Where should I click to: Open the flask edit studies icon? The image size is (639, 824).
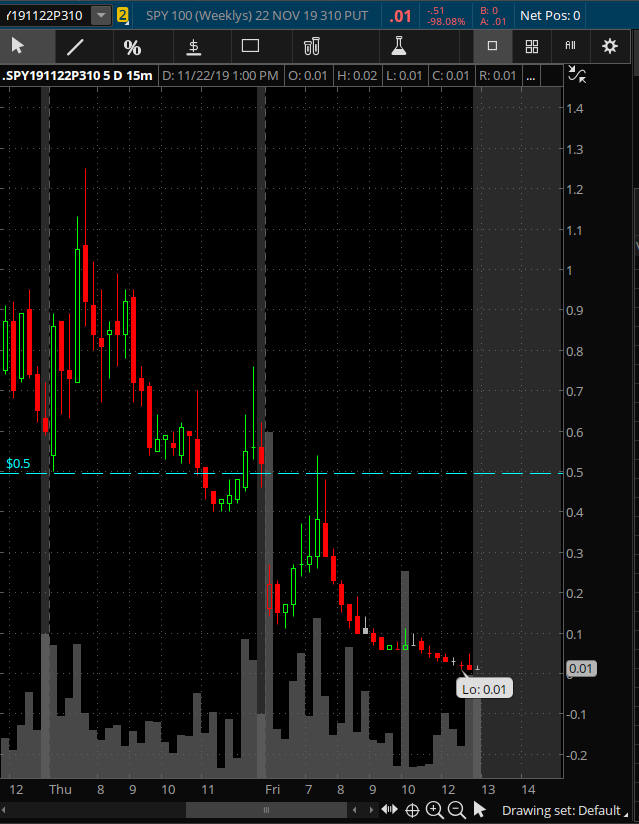(x=399, y=46)
